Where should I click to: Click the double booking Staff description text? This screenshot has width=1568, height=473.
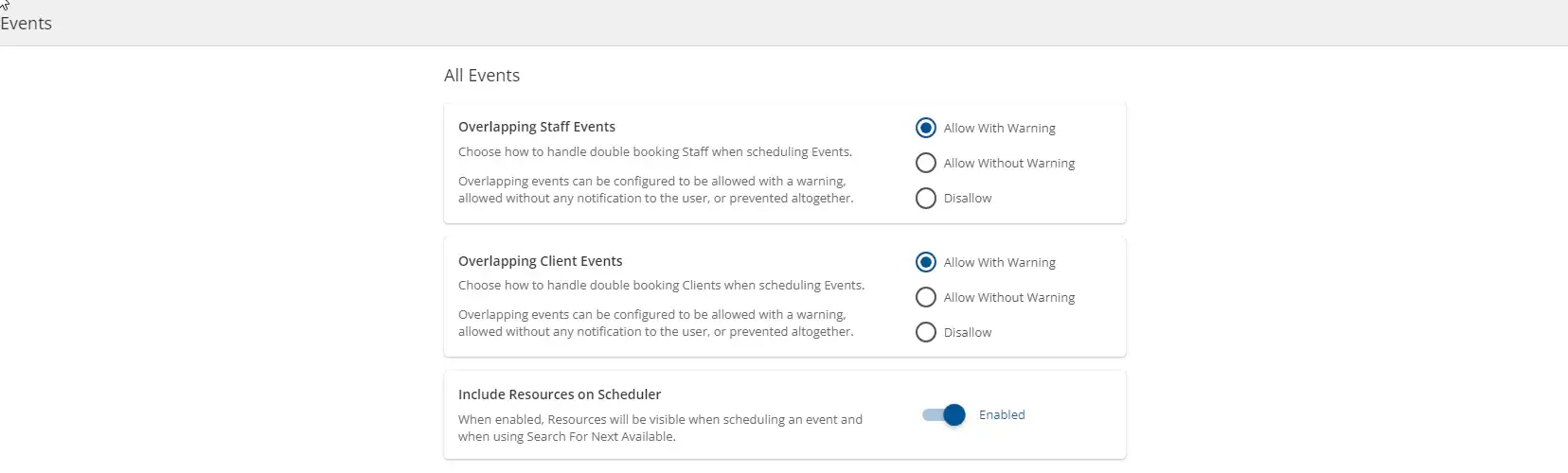pyautogui.click(x=655, y=151)
